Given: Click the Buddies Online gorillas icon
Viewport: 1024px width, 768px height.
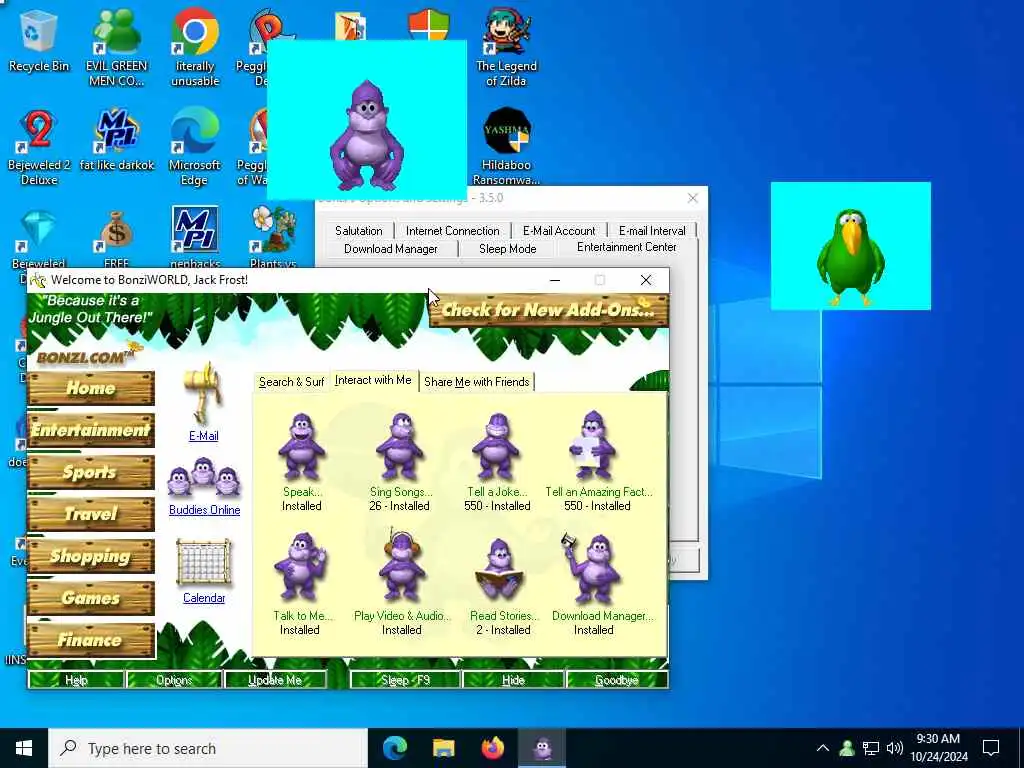Looking at the screenshot, I should pyautogui.click(x=204, y=477).
